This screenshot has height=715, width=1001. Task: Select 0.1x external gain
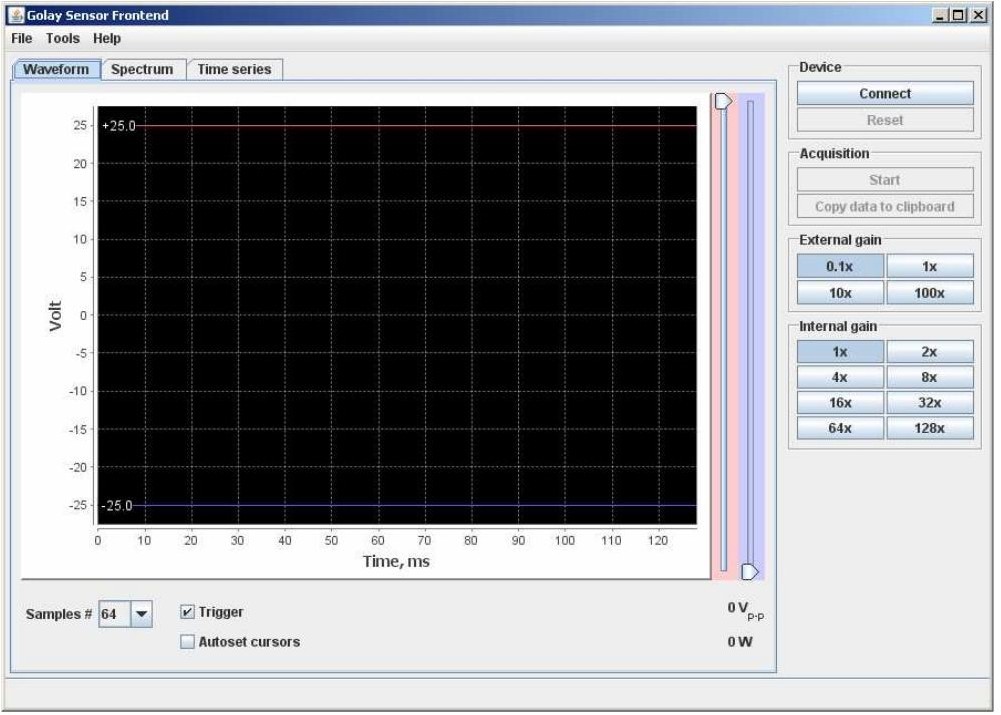(840, 267)
